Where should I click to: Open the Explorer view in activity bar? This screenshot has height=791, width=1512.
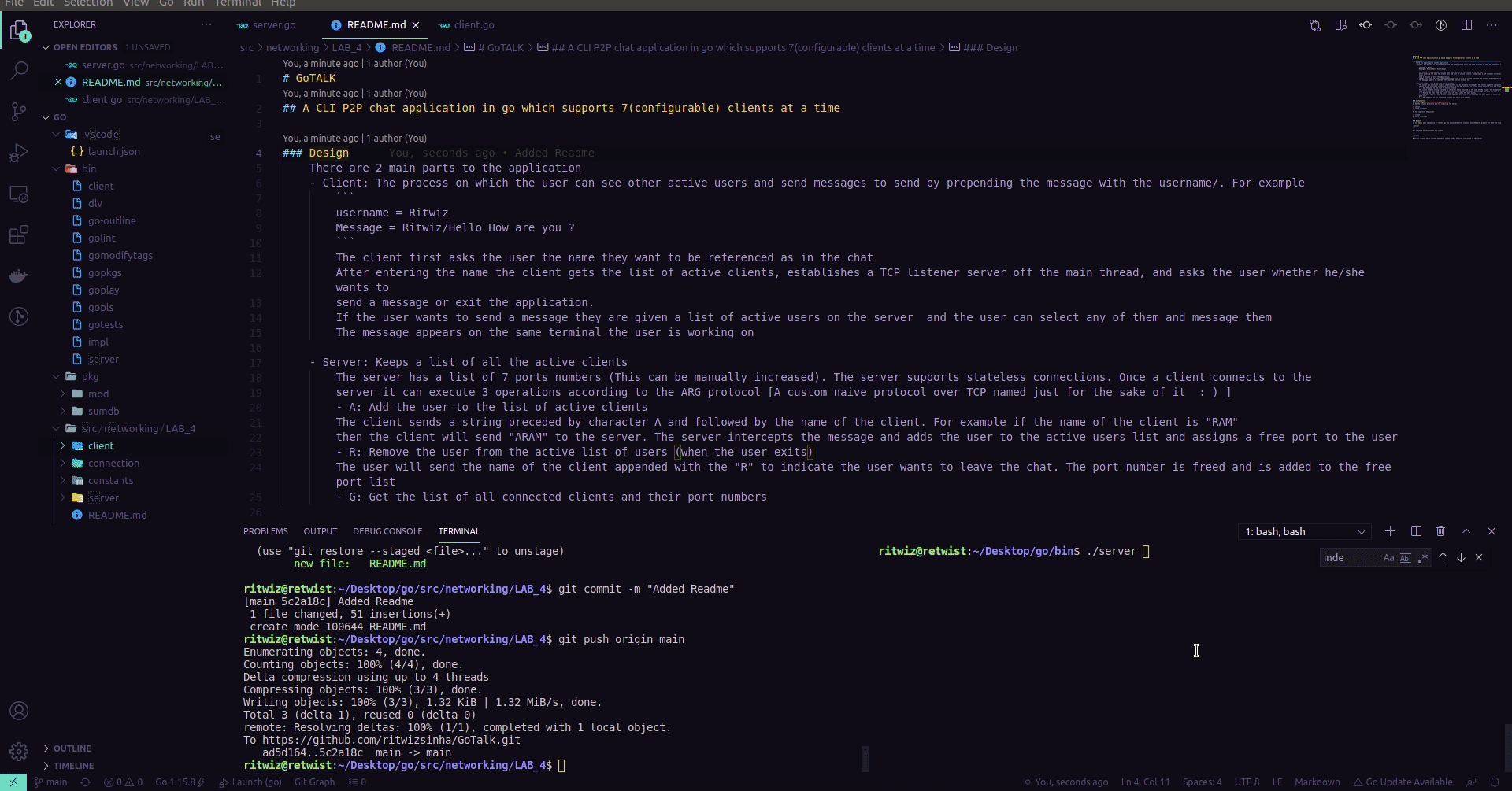(19, 31)
